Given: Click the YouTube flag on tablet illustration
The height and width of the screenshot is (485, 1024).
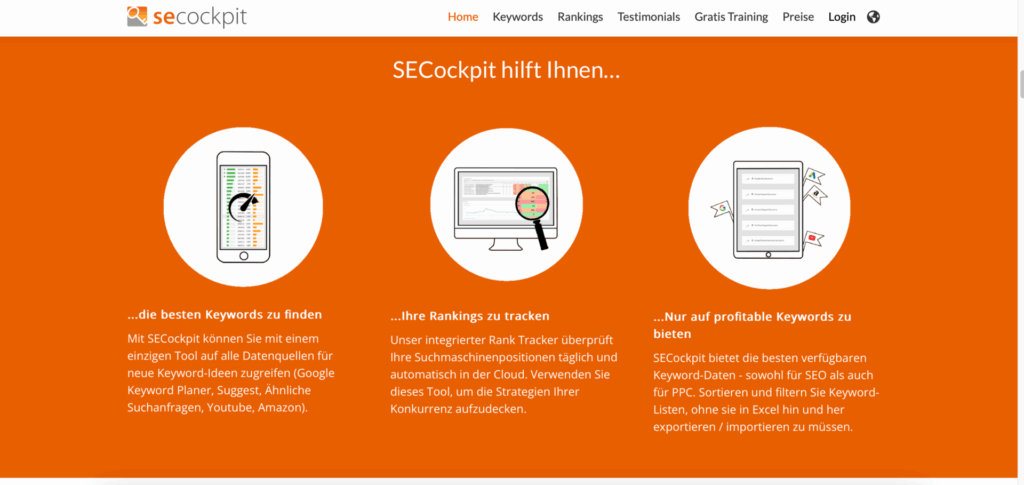Looking at the screenshot, I should click(812, 239).
